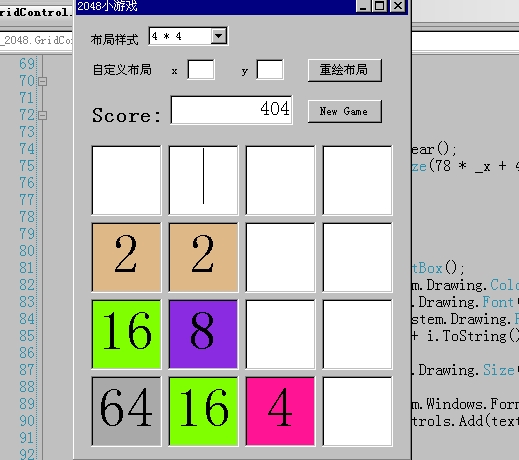519x460 pixels.
Task: Click the 'Drawing.Size' code text in editor
Action: [466, 370]
